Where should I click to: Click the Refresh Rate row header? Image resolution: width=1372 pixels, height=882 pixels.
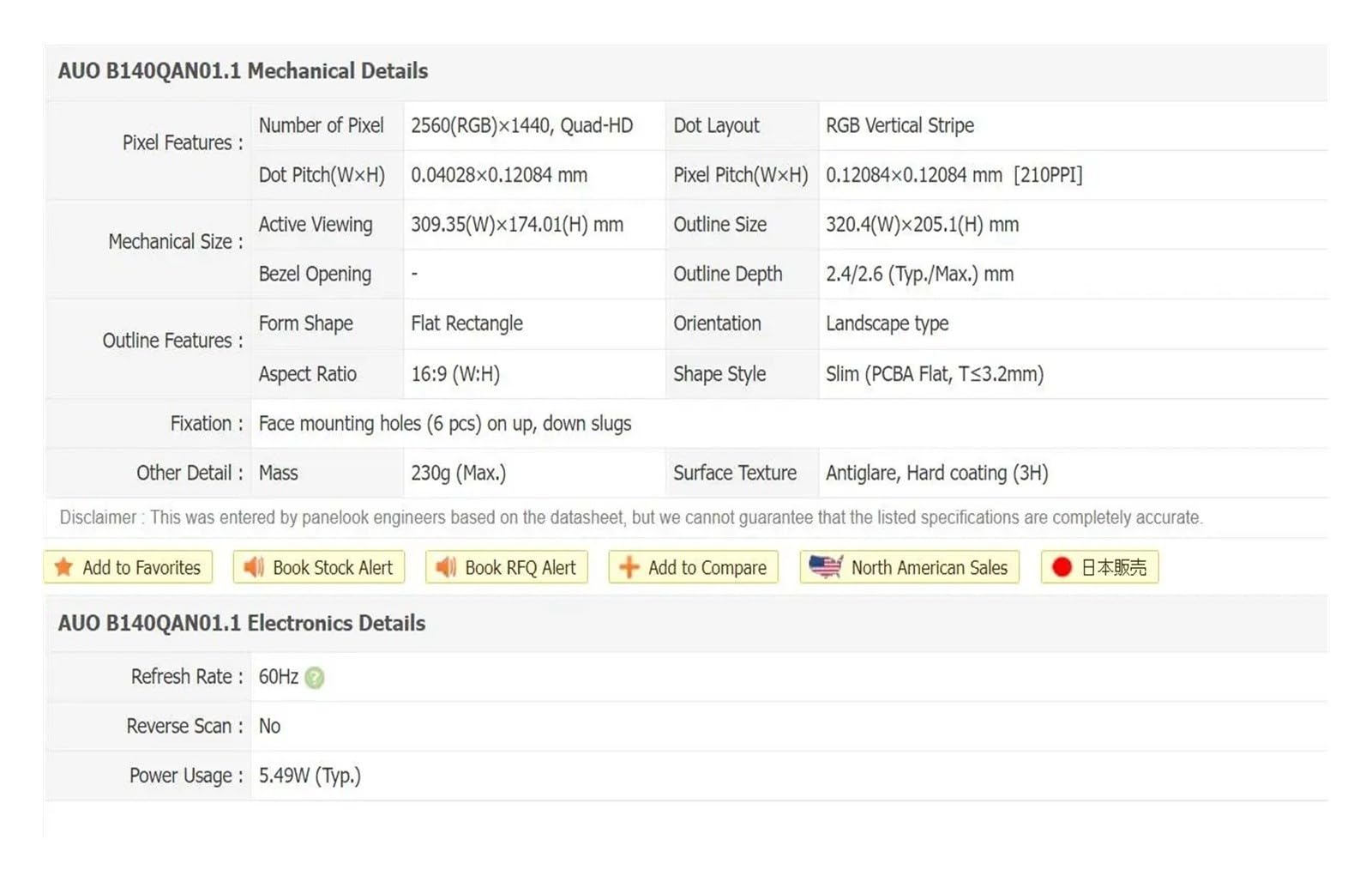pos(187,677)
